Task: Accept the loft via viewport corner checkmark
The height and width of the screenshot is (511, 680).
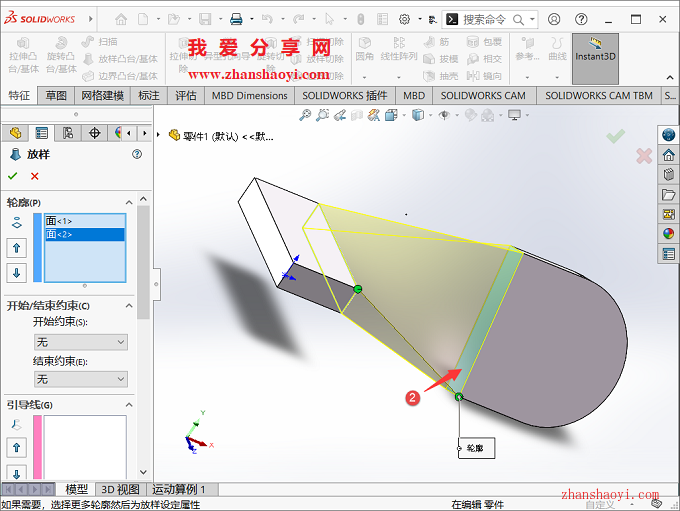Action: 615,136
